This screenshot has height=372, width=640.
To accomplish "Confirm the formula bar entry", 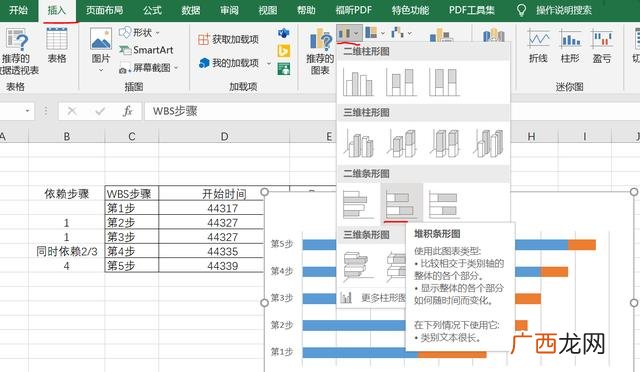I will pyautogui.click(x=100, y=111).
